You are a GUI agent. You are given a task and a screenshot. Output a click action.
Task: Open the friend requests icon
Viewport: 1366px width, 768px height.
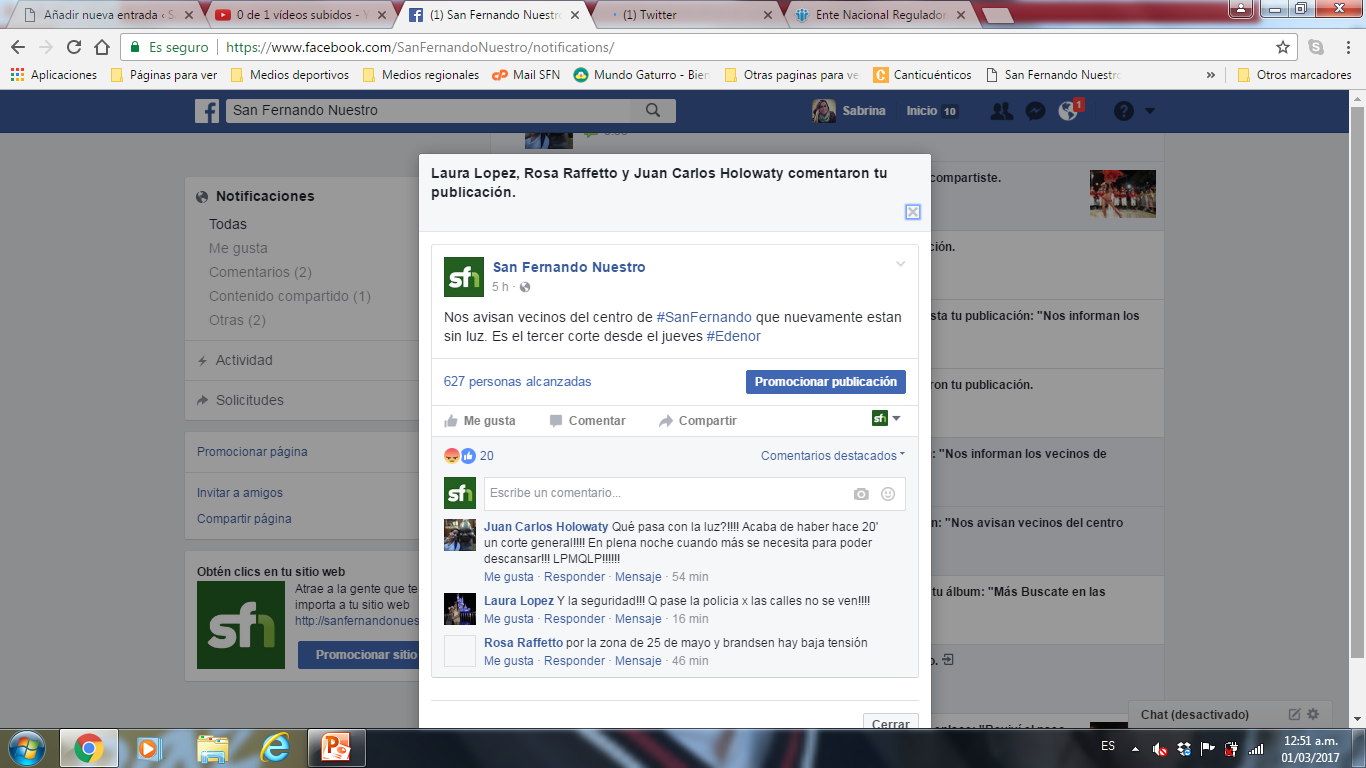point(1001,111)
